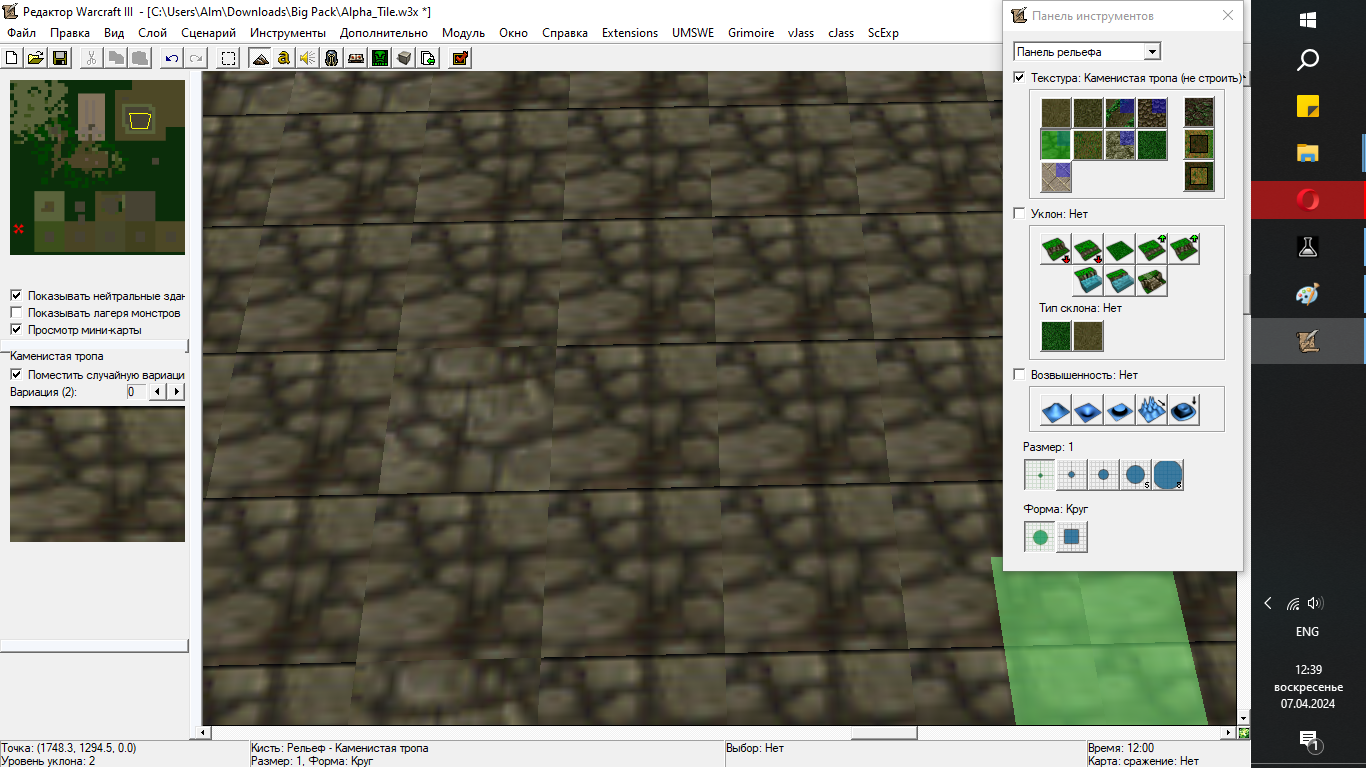Open the Object manager gray cube icon
The width and height of the screenshot is (1366, 768).
404,58
